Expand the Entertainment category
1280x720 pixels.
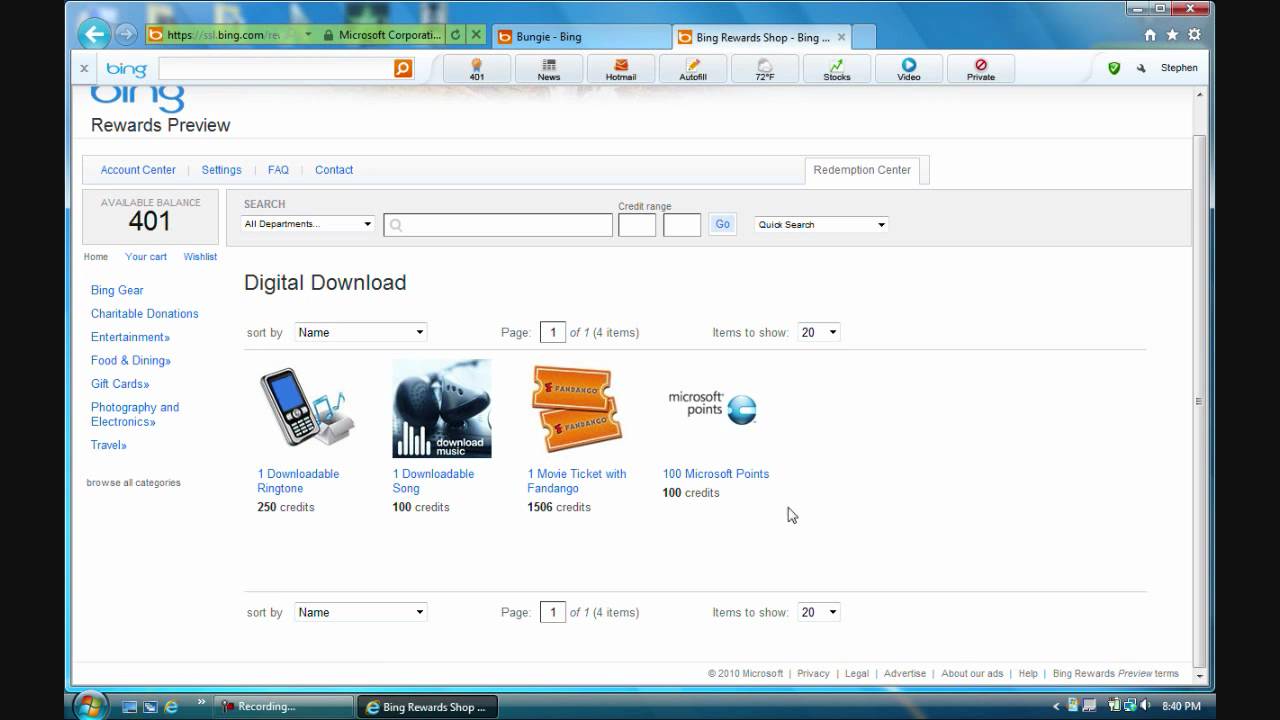pyautogui.click(x=130, y=337)
